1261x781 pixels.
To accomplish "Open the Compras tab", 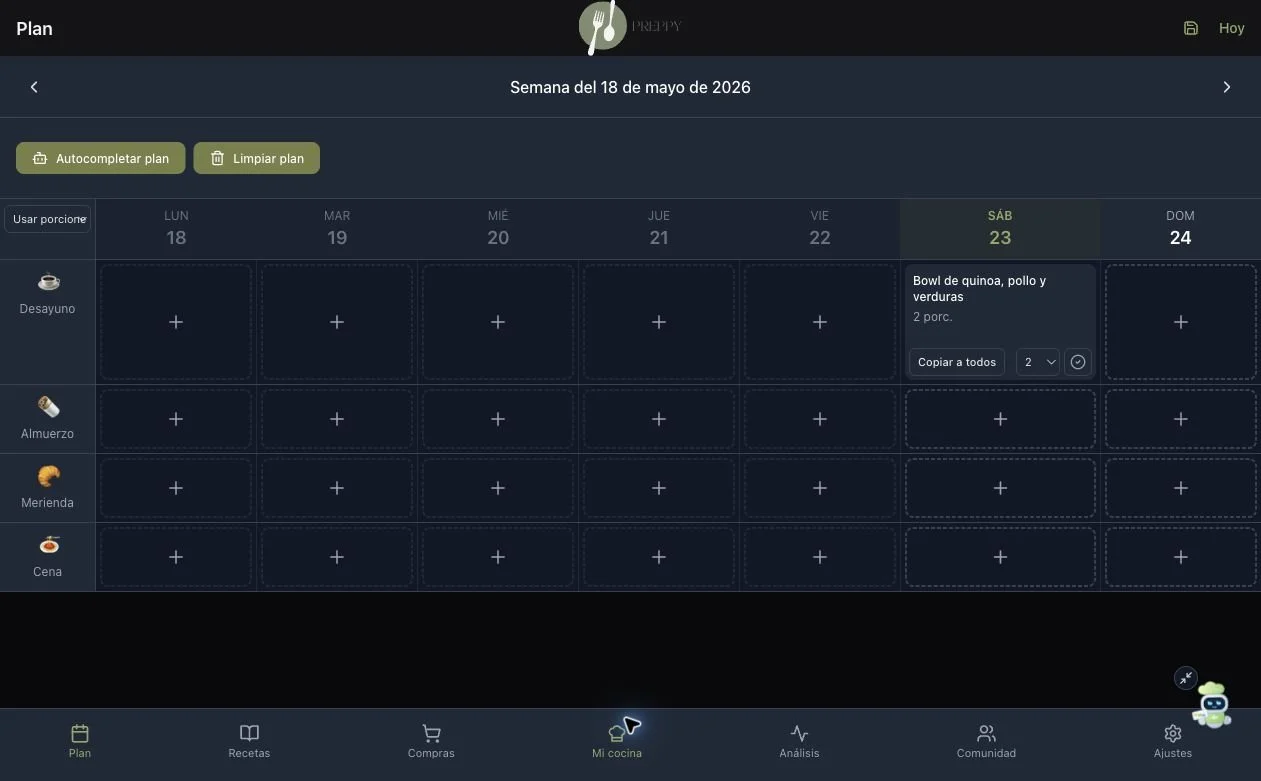I will [x=431, y=741].
